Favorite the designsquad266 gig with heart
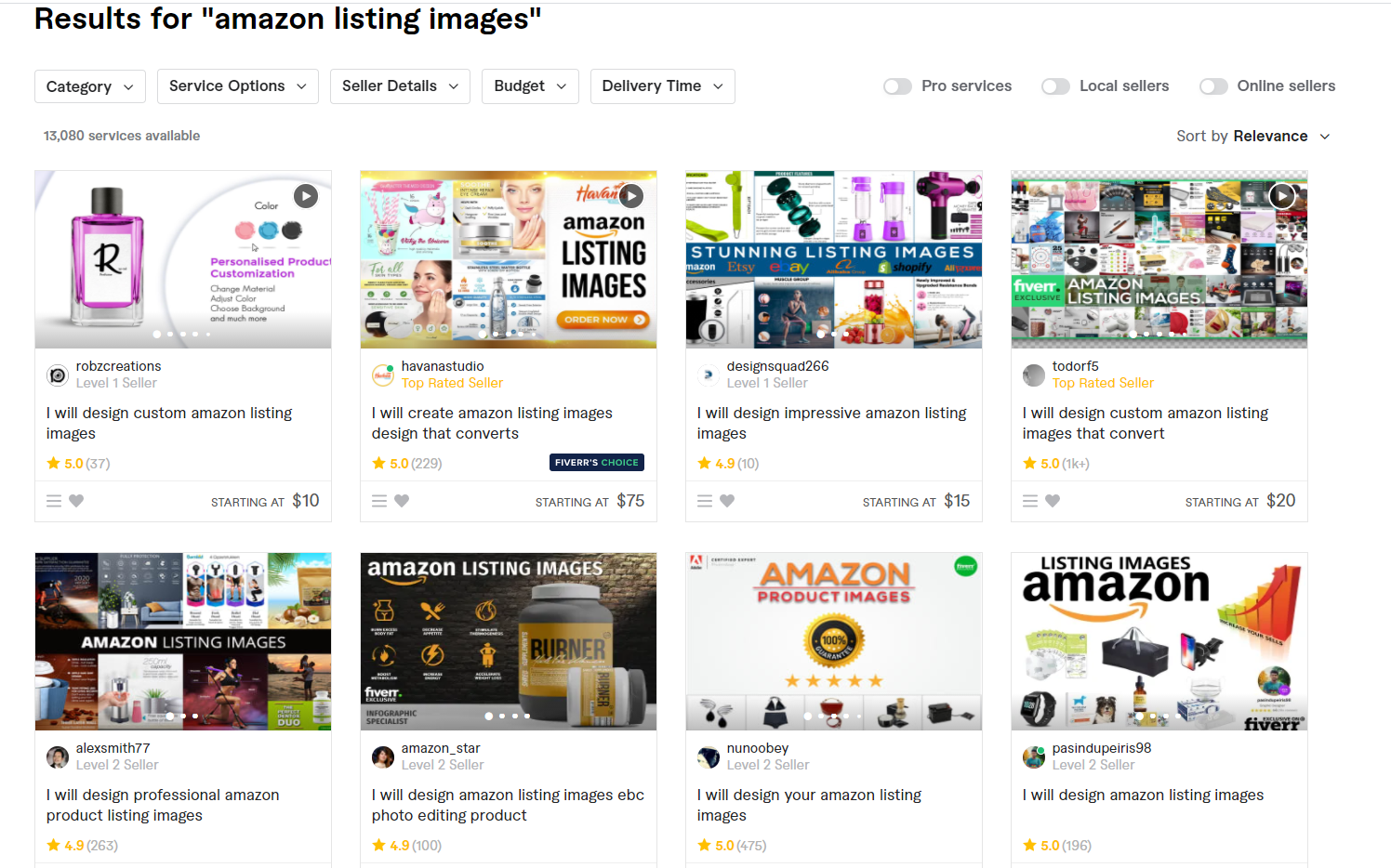Image resolution: width=1391 pixels, height=868 pixels. pyautogui.click(x=727, y=501)
